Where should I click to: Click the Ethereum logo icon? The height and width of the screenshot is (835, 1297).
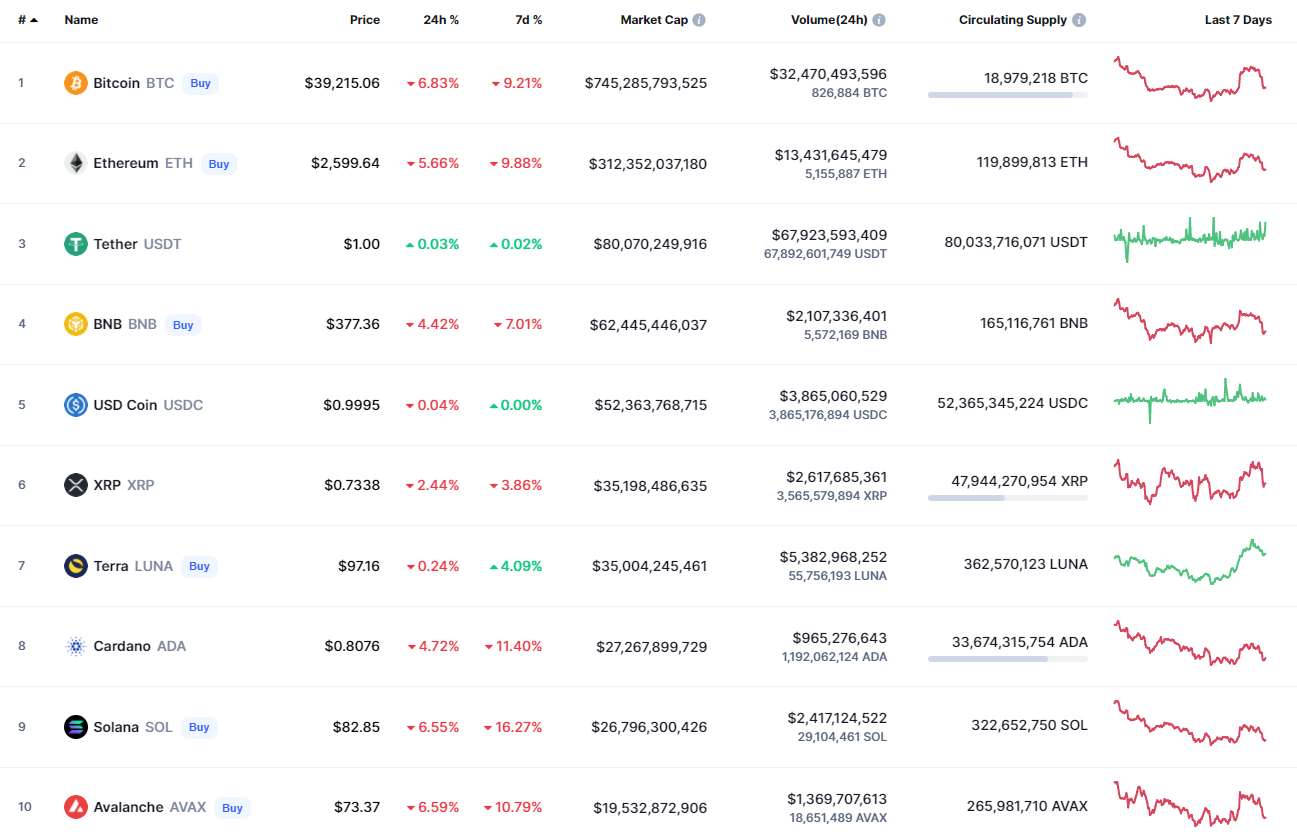[76, 163]
